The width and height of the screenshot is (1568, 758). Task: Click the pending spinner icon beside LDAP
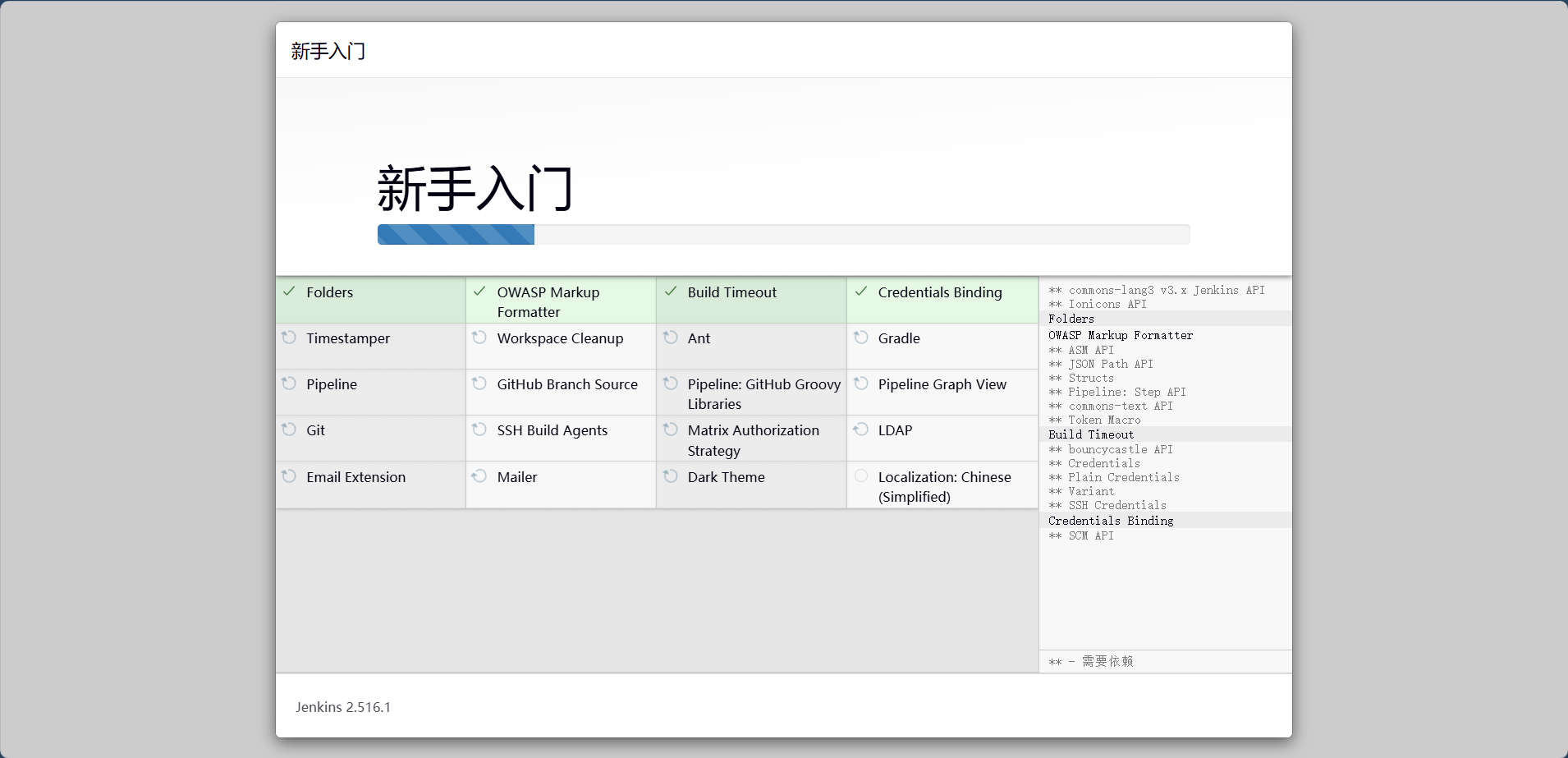pos(861,430)
